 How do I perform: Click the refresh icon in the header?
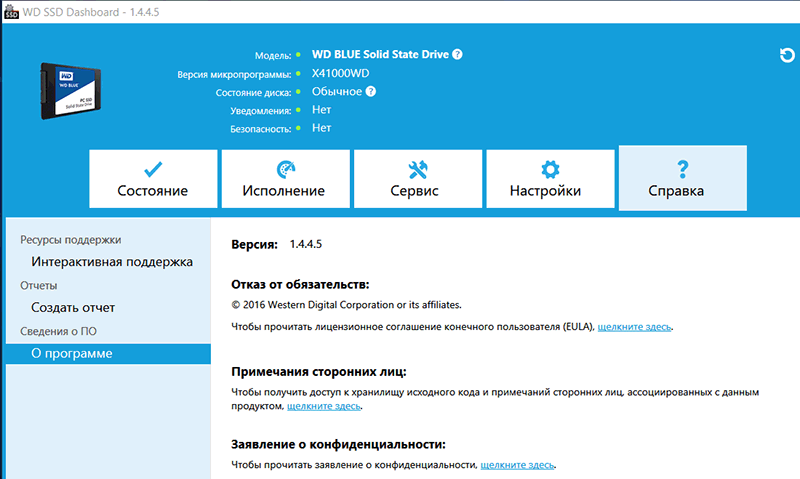787,55
